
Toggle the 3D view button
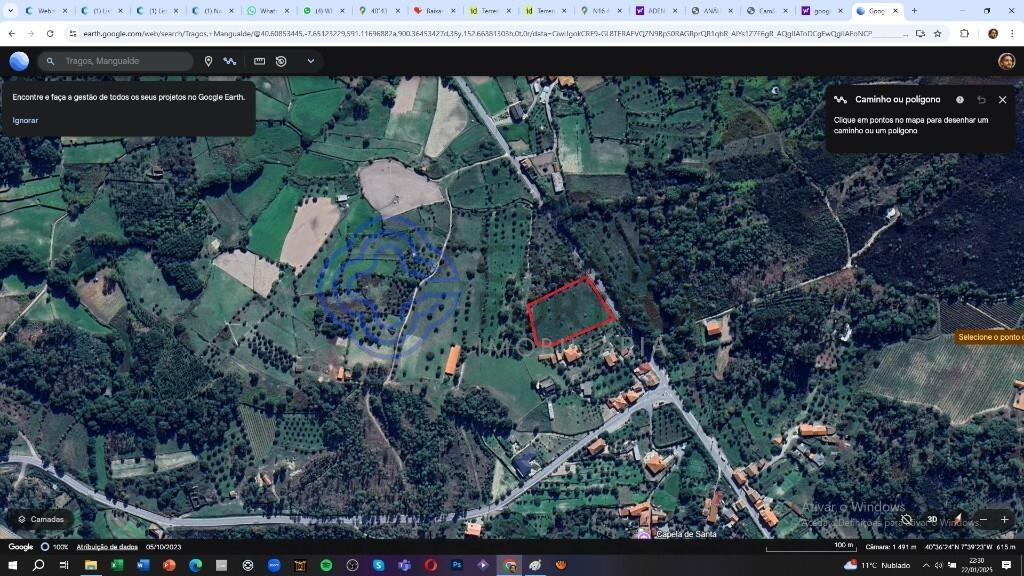[932, 519]
